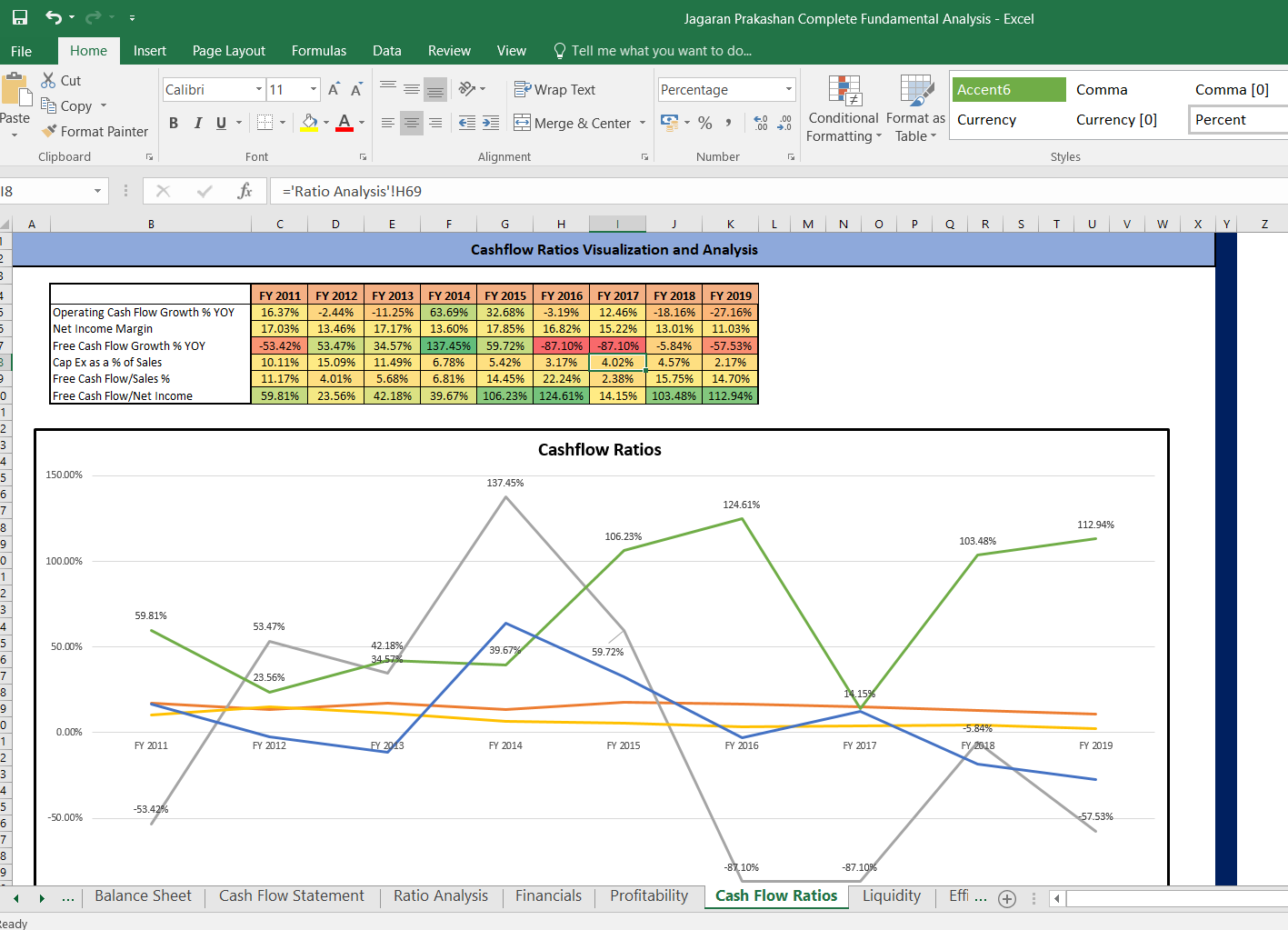Open Font dialog launcher
This screenshot has height=930, width=1288.
363,157
